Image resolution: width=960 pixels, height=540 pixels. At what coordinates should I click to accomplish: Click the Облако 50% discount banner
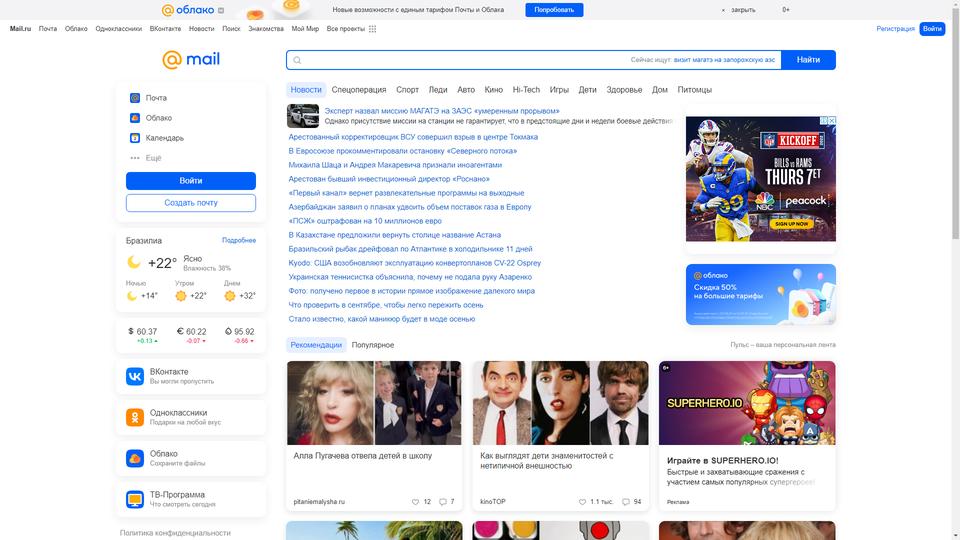click(760, 294)
